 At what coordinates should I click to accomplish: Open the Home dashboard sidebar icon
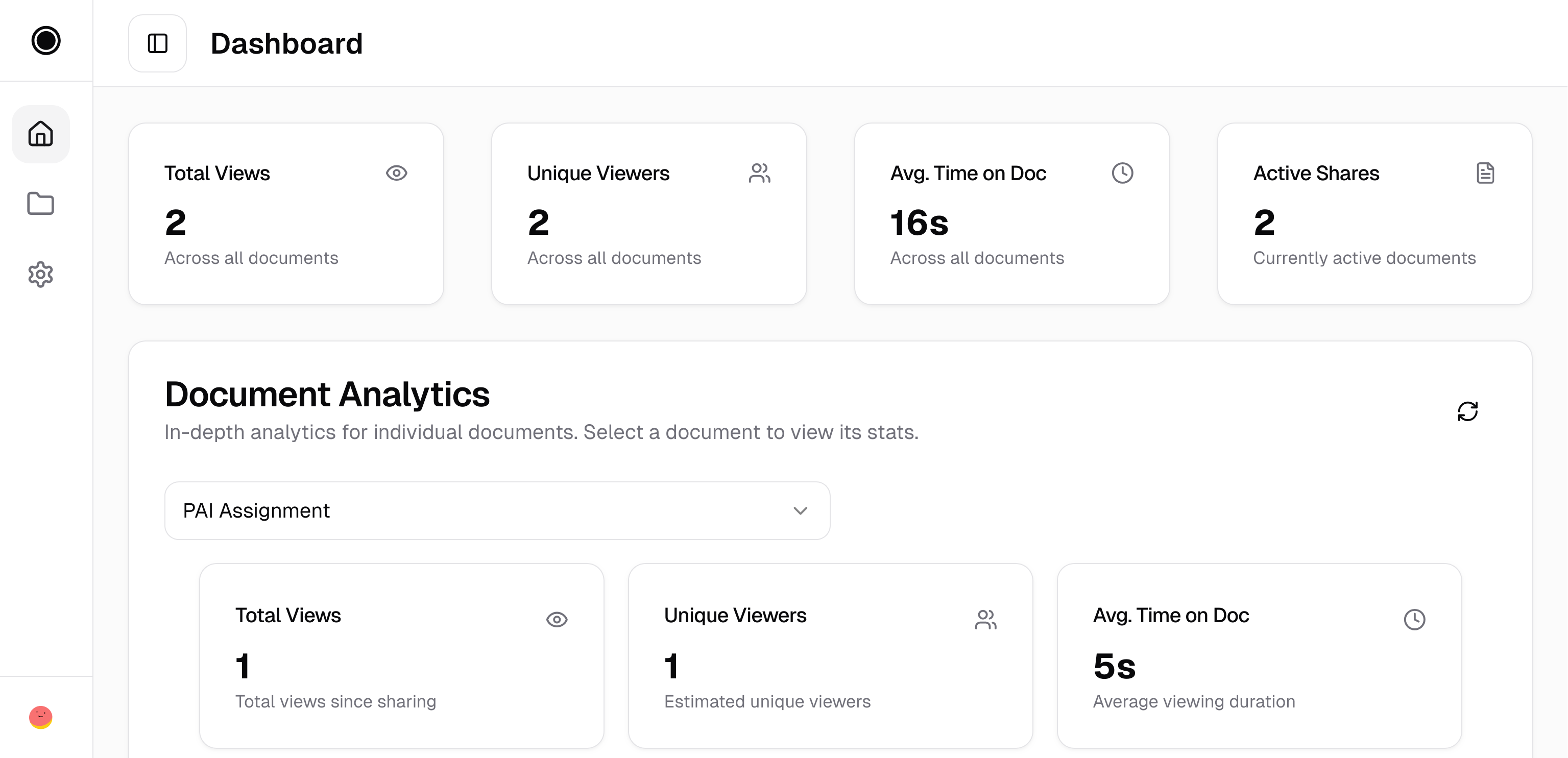[x=41, y=134]
